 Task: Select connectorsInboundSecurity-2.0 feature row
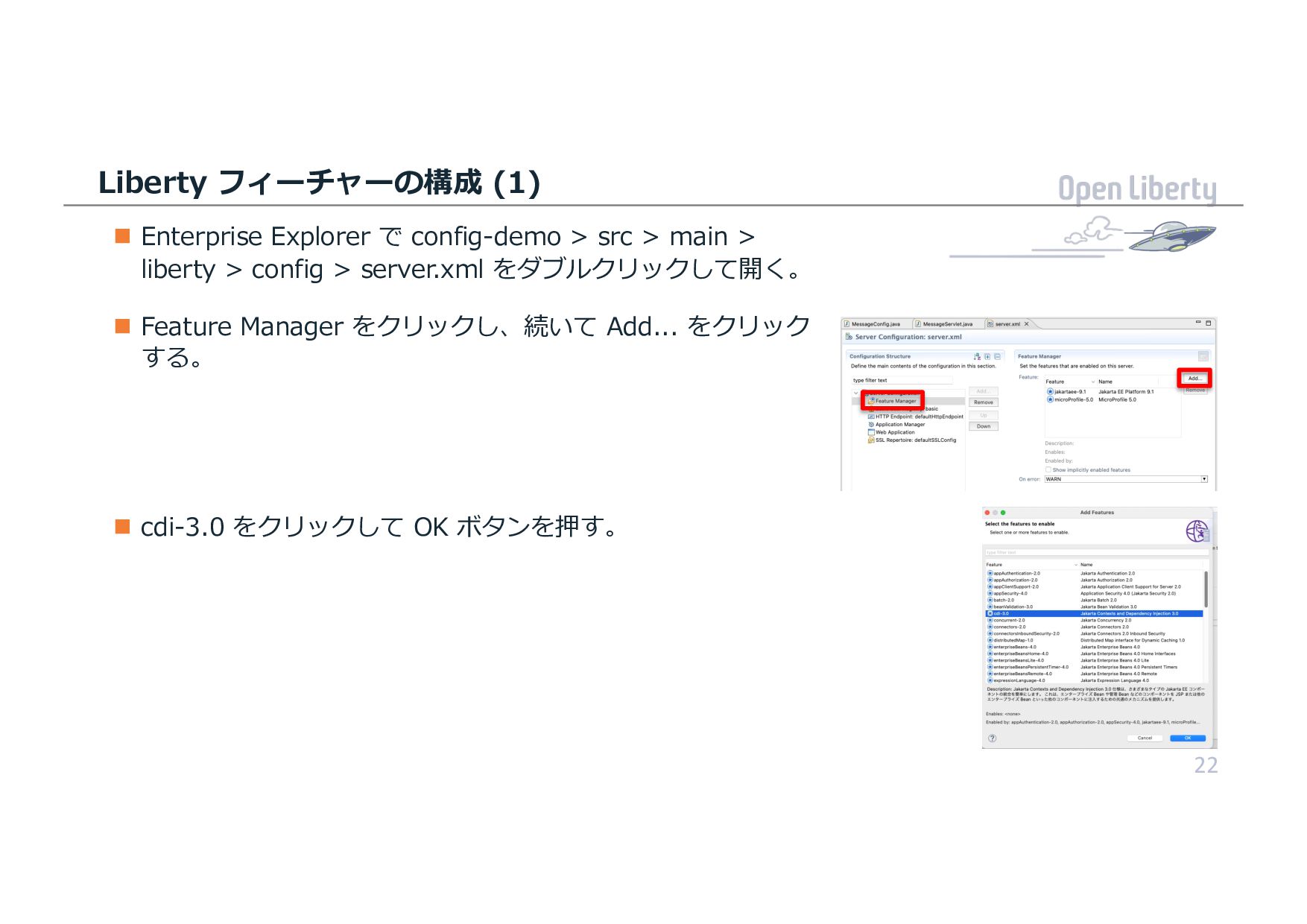[x=1095, y=633]
